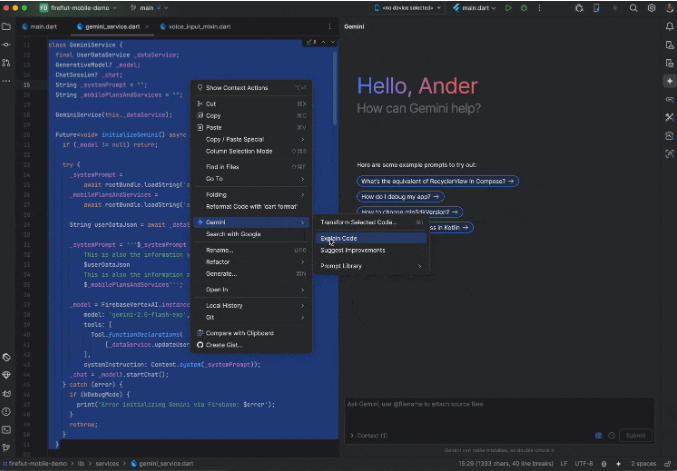Image resolution: width=677 pixels, height=471 pixels.
Task: Choose Search with Google
Action: click(251, 234)
